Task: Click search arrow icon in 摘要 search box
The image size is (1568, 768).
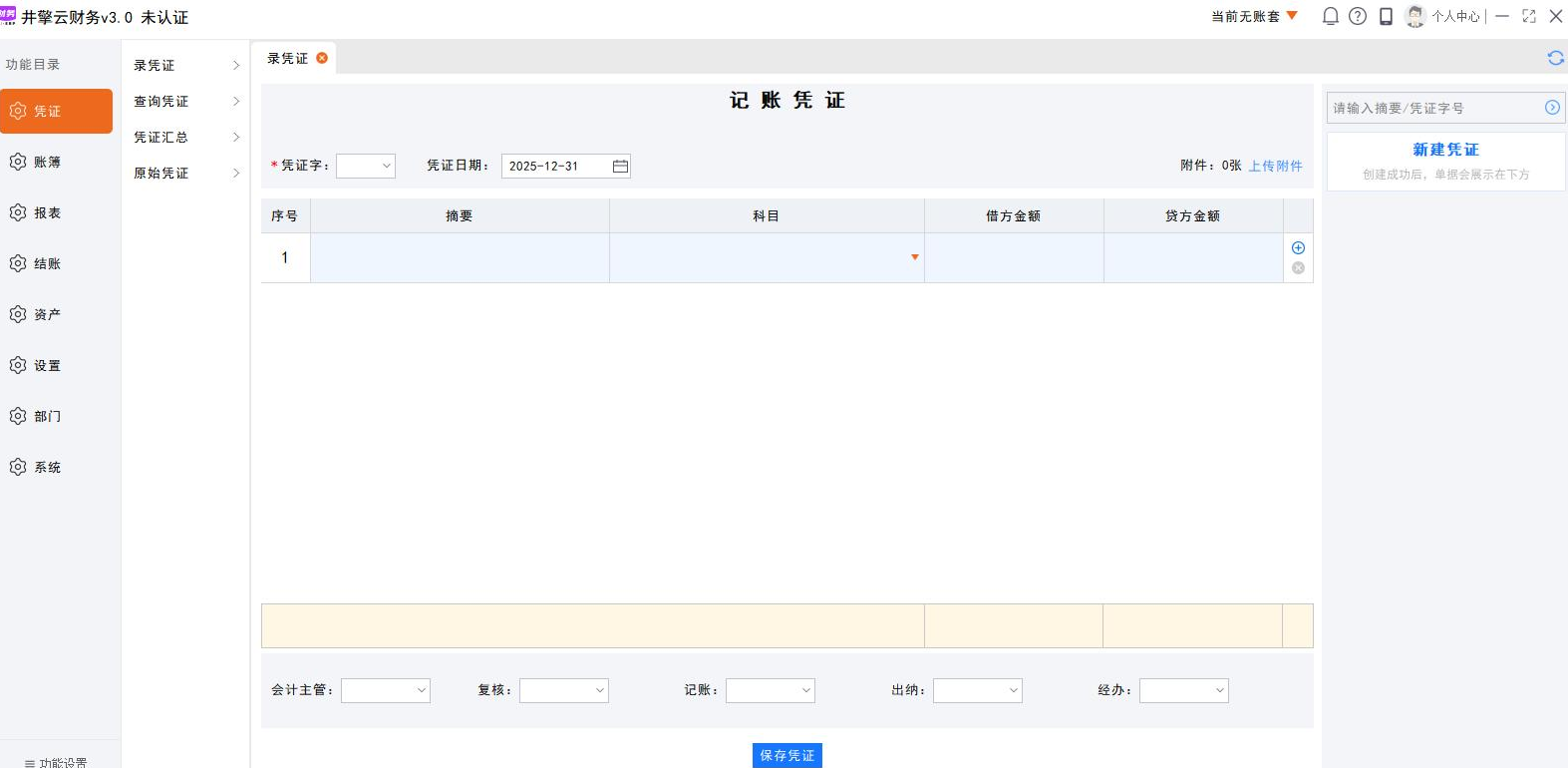Action: 1552,108
